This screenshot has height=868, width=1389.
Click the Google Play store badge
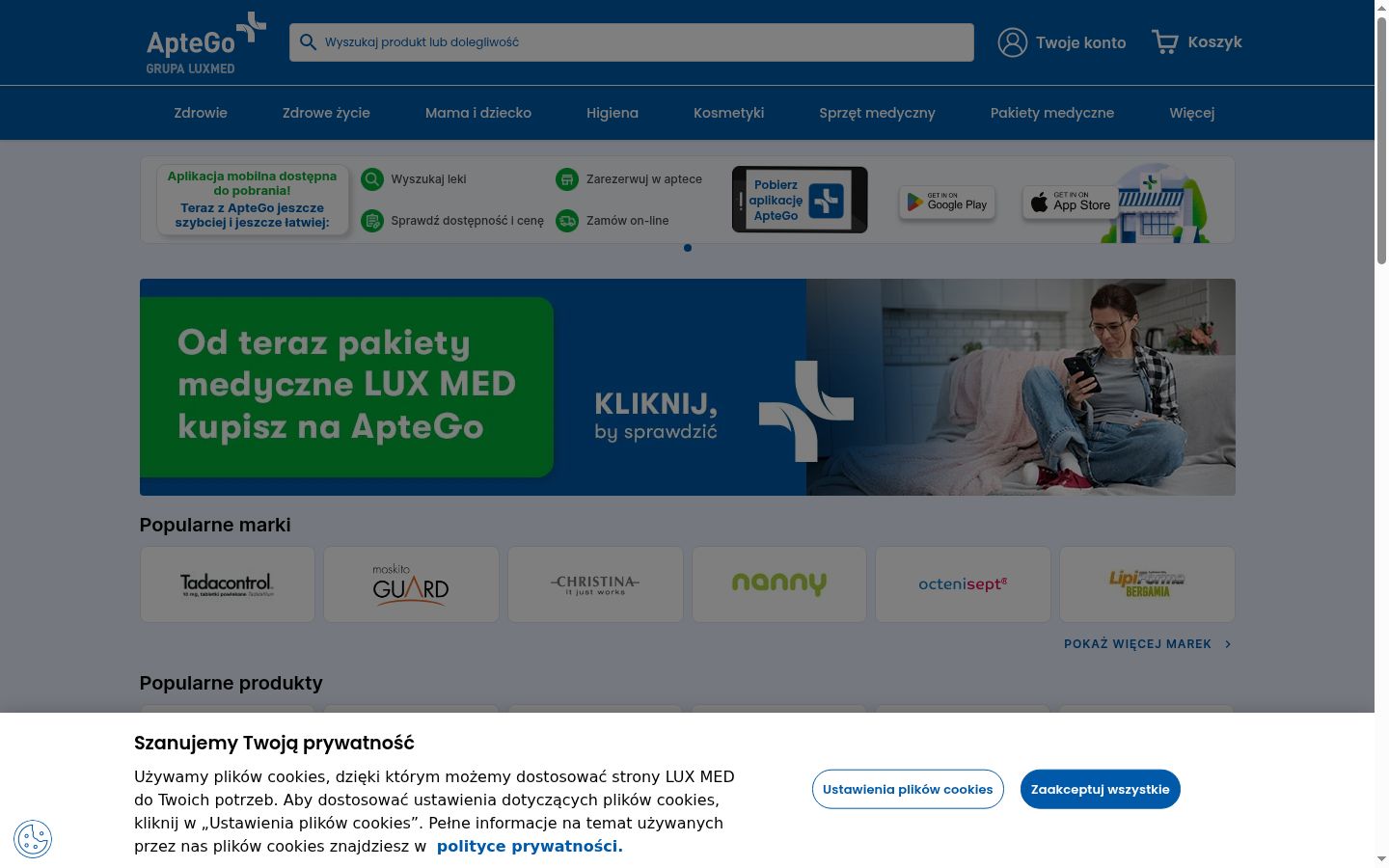tap(947, 202)
